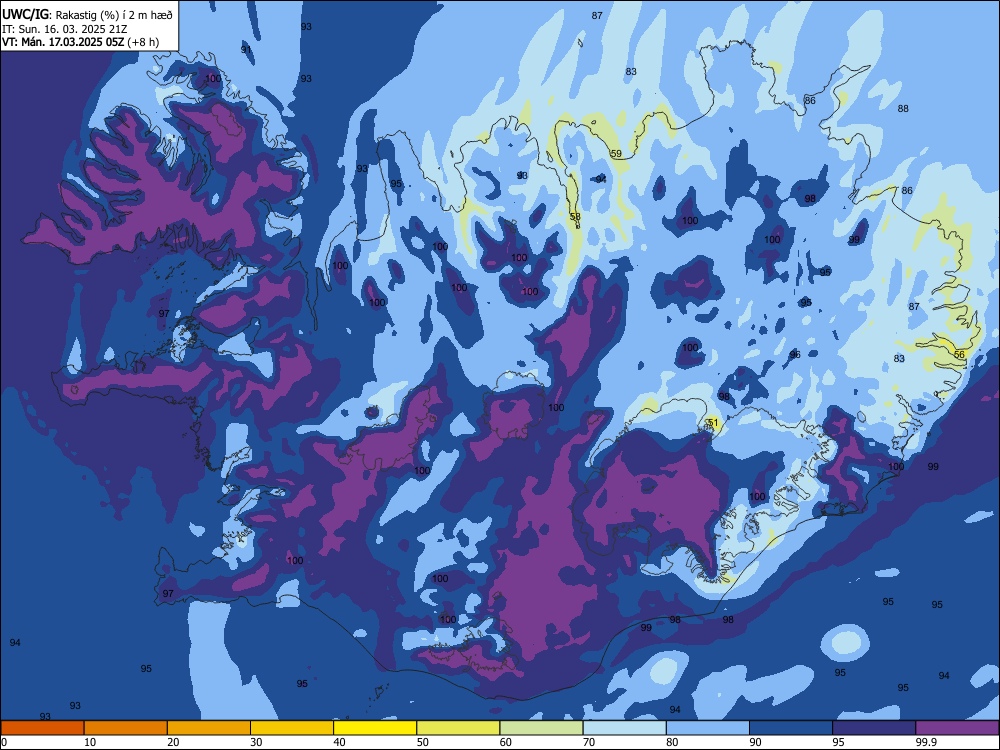Click the pale green 60–70 legend swatch

[541, 728]
